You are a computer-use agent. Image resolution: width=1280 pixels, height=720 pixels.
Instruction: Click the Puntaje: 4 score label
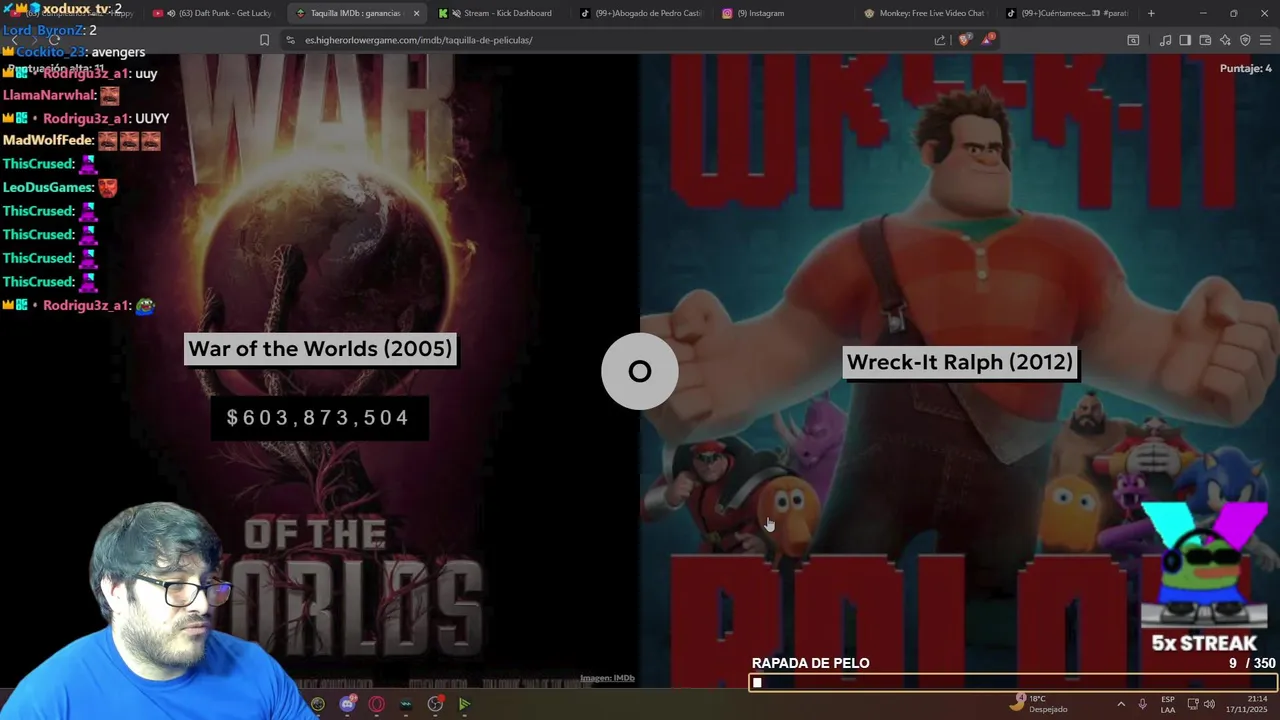(1246, 68)
